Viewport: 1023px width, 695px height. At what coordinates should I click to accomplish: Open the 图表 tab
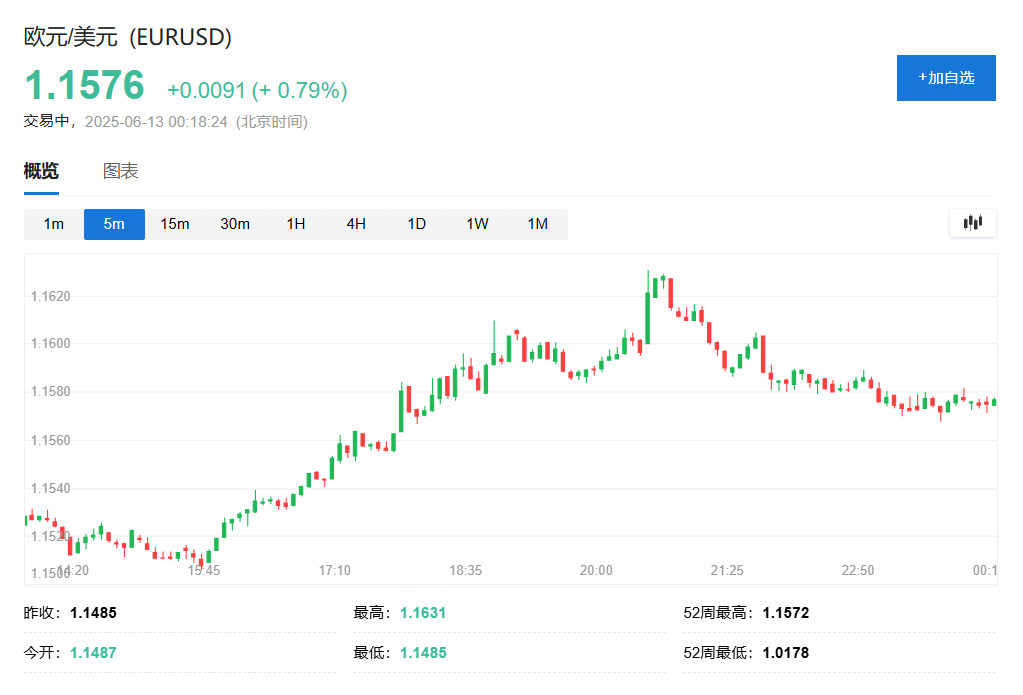[x=121, y=171]
